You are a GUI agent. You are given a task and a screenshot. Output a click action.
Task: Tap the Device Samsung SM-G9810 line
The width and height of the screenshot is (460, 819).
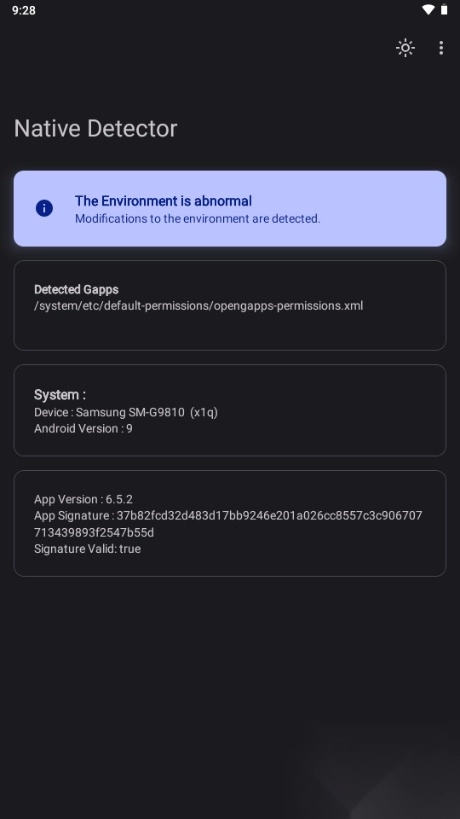tap(126, 413)
